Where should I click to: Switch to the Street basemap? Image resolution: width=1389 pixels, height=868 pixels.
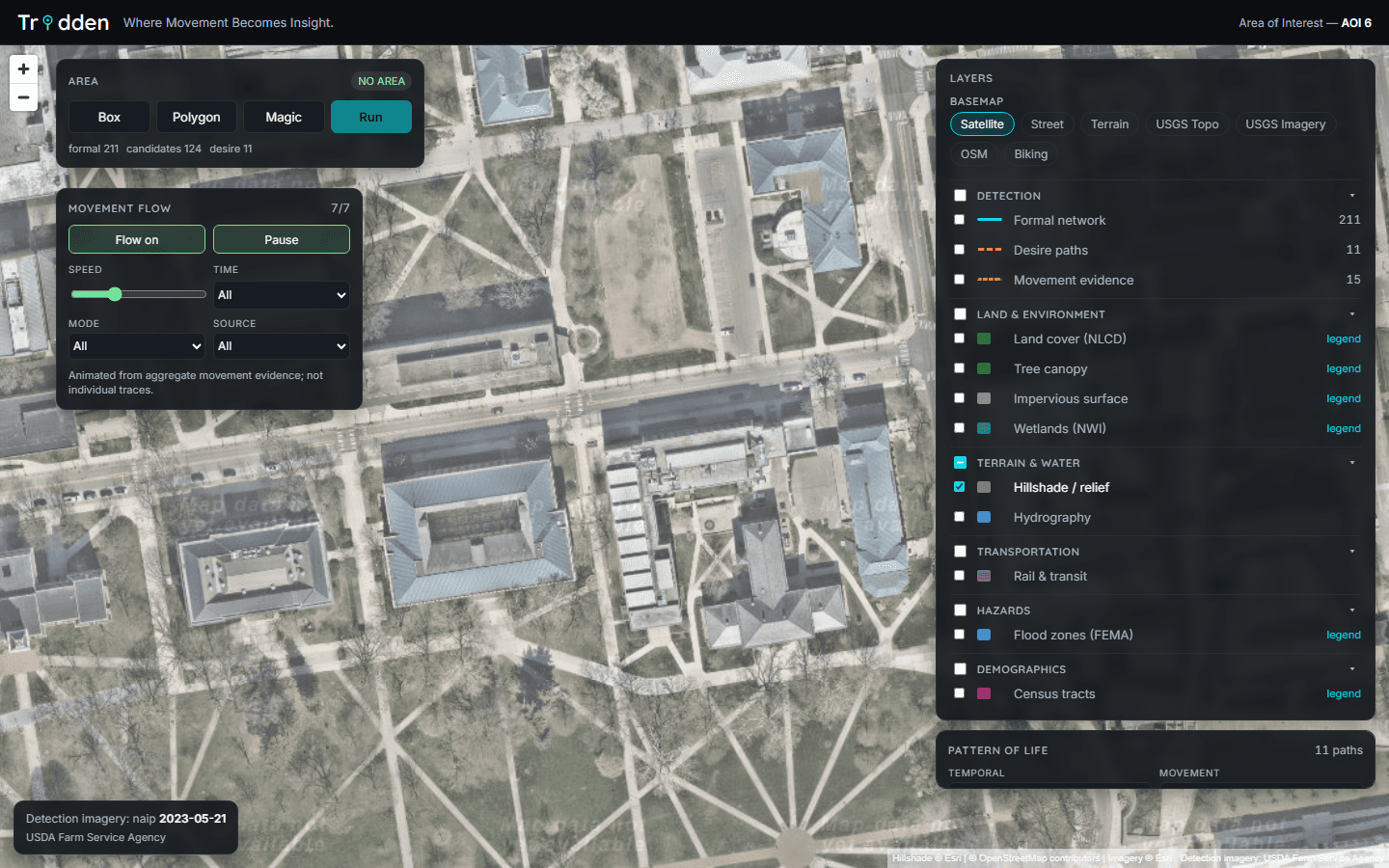[1047, 124]
